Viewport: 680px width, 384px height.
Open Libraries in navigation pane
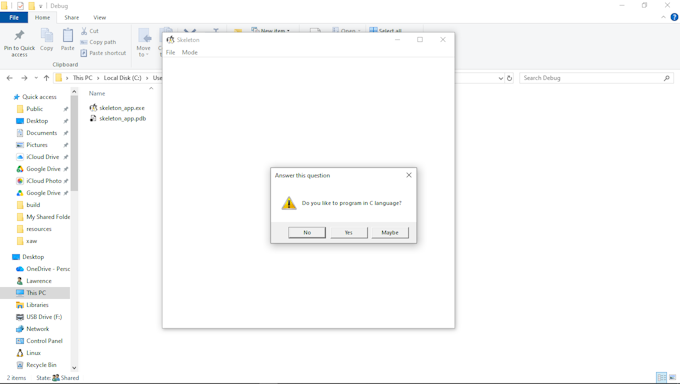[32, 305]
